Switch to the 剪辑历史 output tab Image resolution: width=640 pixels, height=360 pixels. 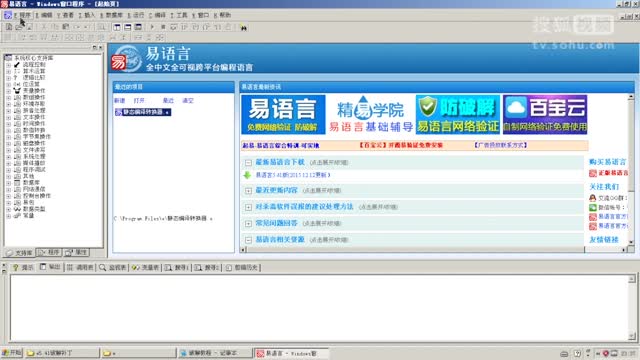coord(242,267)
